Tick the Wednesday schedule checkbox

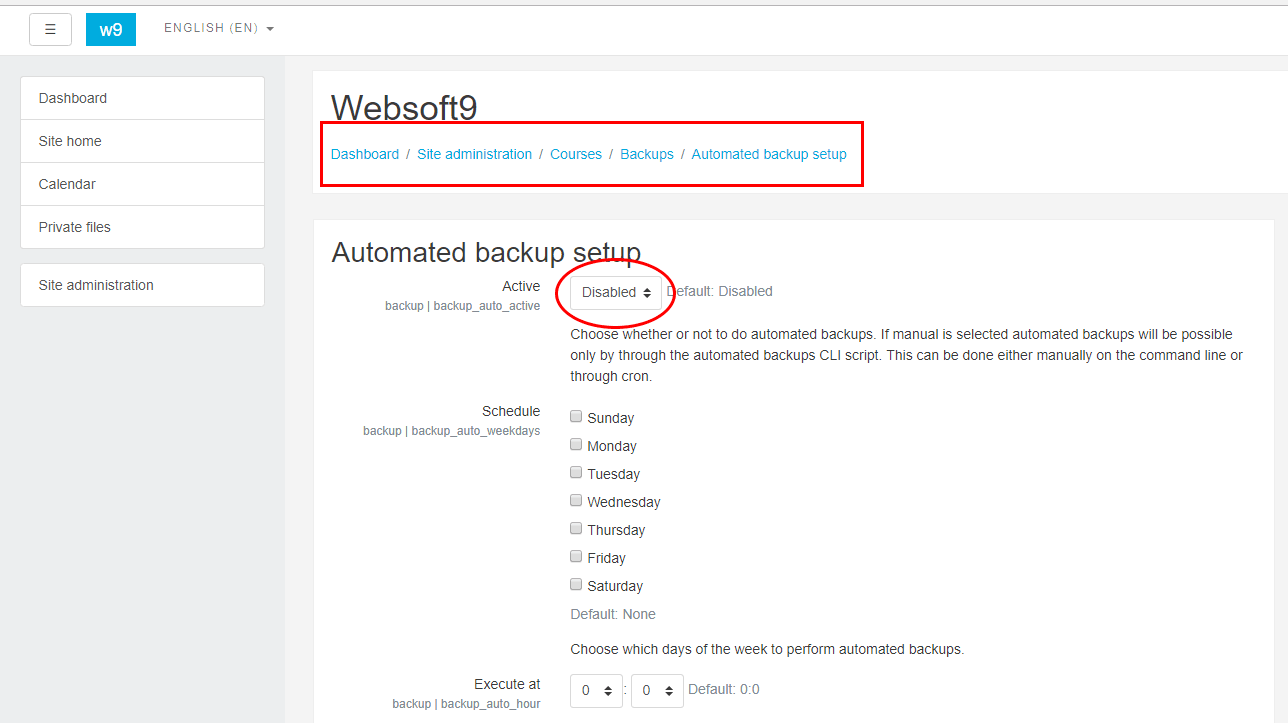[576, 500]
